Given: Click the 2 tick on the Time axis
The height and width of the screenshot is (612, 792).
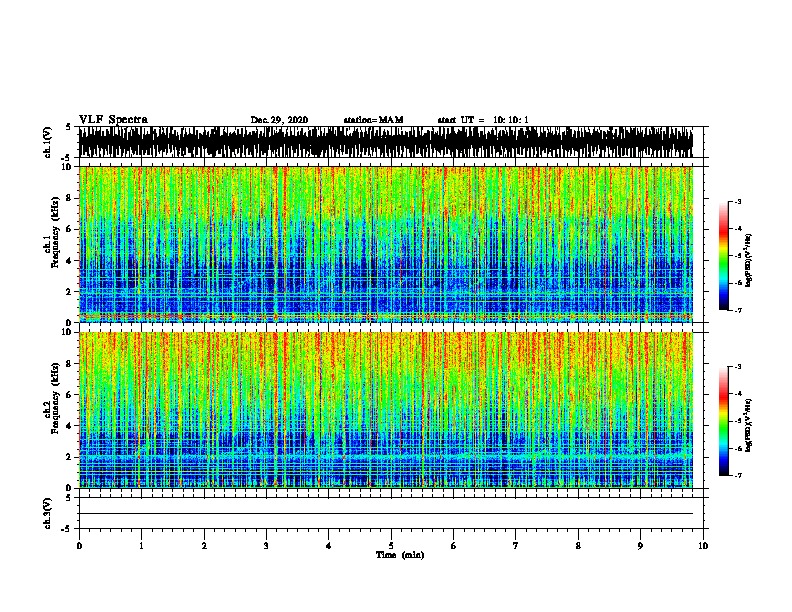Looking at the screenshot, I should pos(204,546).
